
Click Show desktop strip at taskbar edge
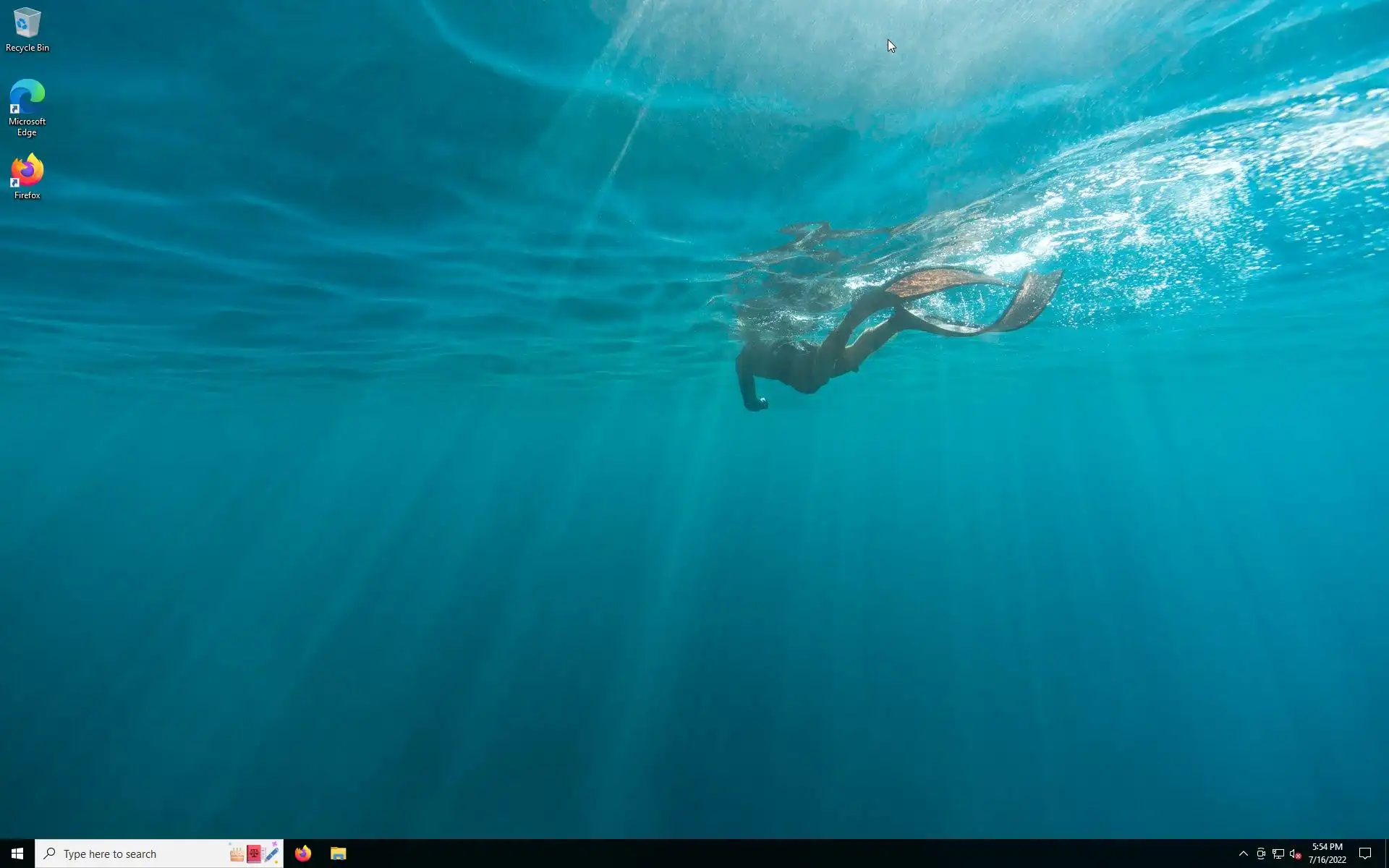[1386, 854]
